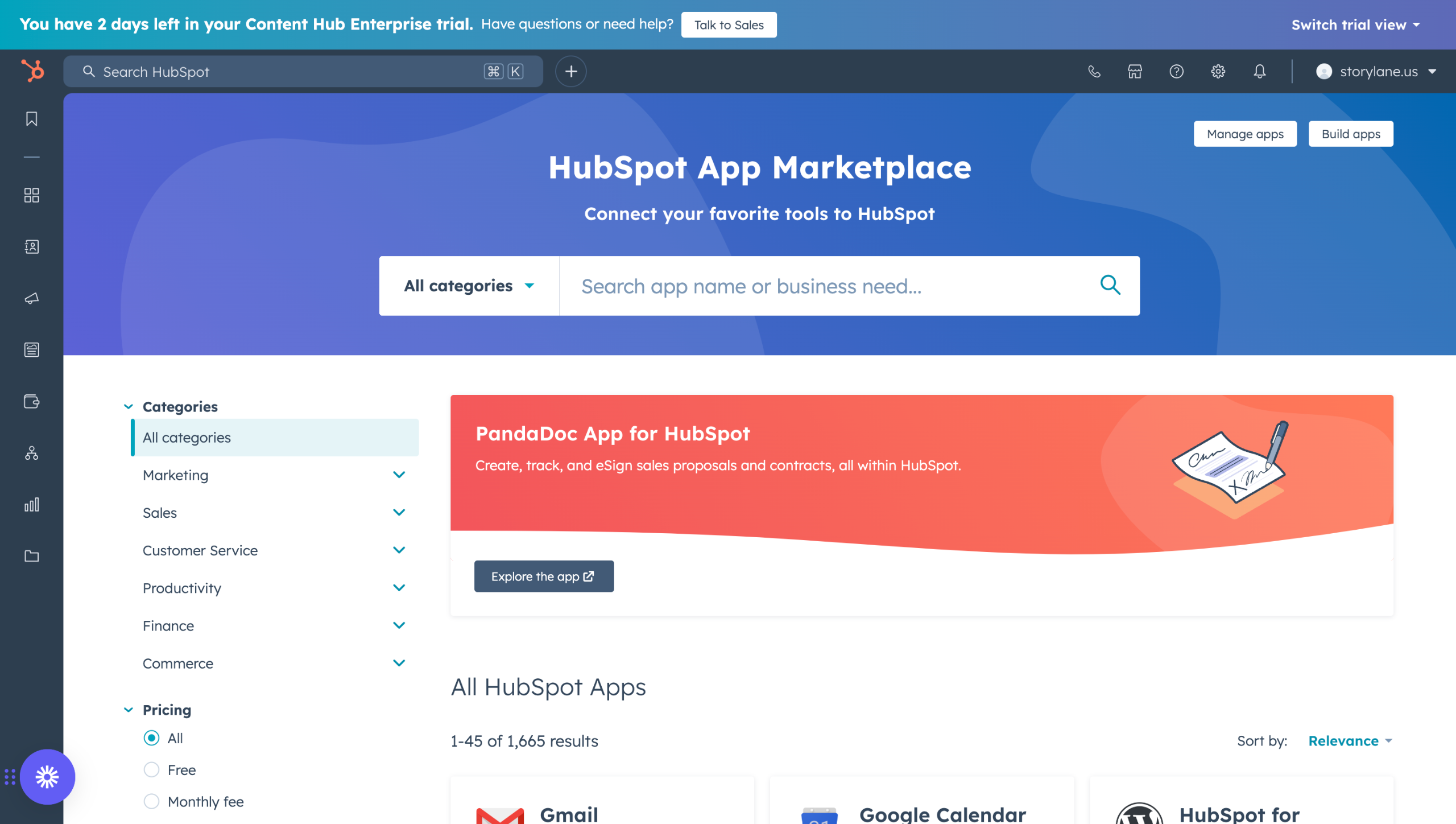Click the Explore the app button

point(544,576)
